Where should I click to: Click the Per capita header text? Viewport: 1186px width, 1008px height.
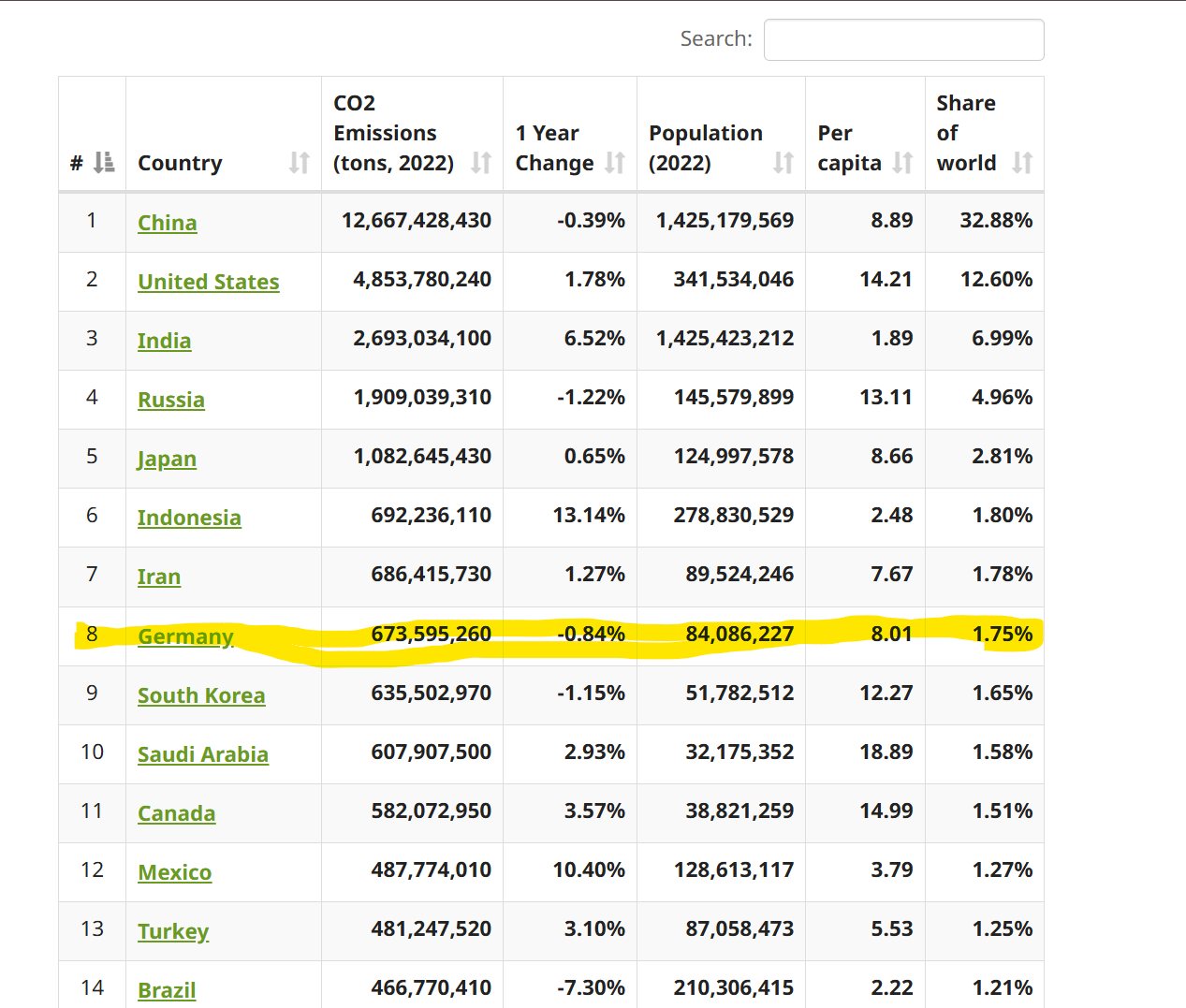(x=849, y=148)
